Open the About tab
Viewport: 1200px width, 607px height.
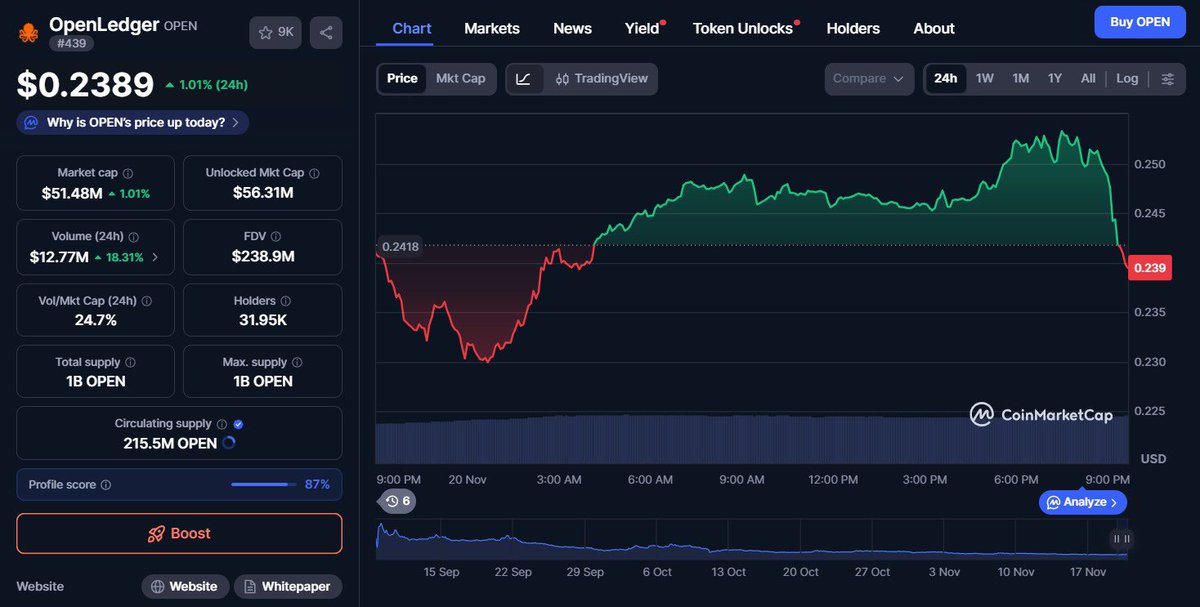coord(934,28)
